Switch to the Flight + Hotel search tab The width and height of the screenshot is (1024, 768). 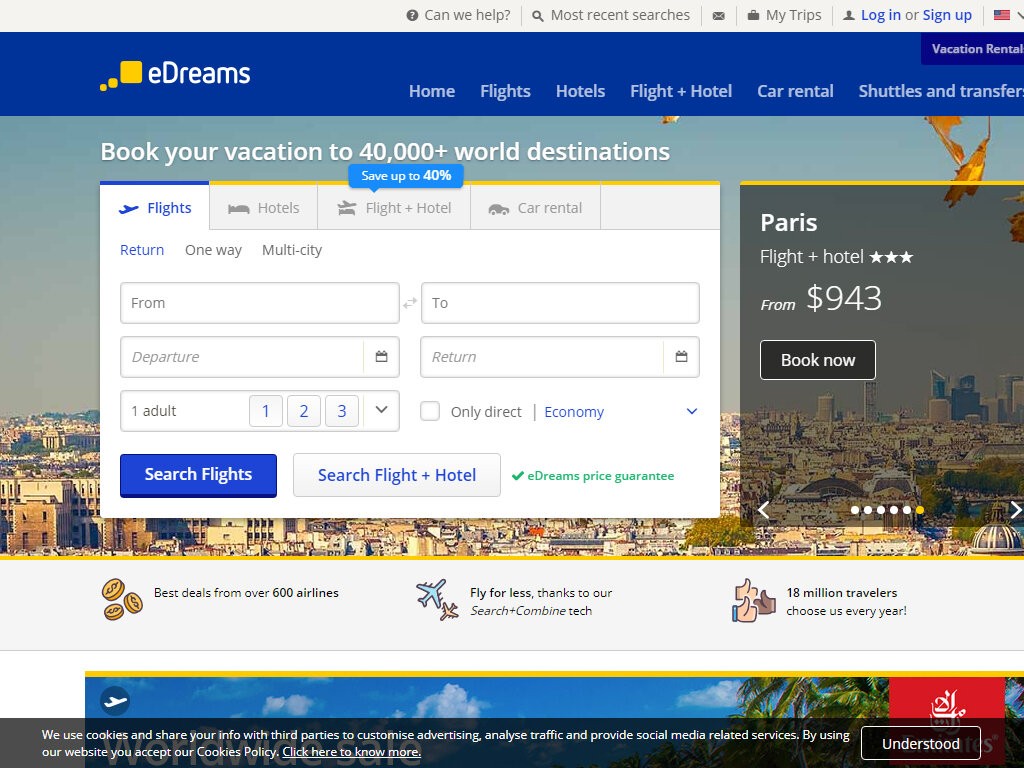coord(394,208)
